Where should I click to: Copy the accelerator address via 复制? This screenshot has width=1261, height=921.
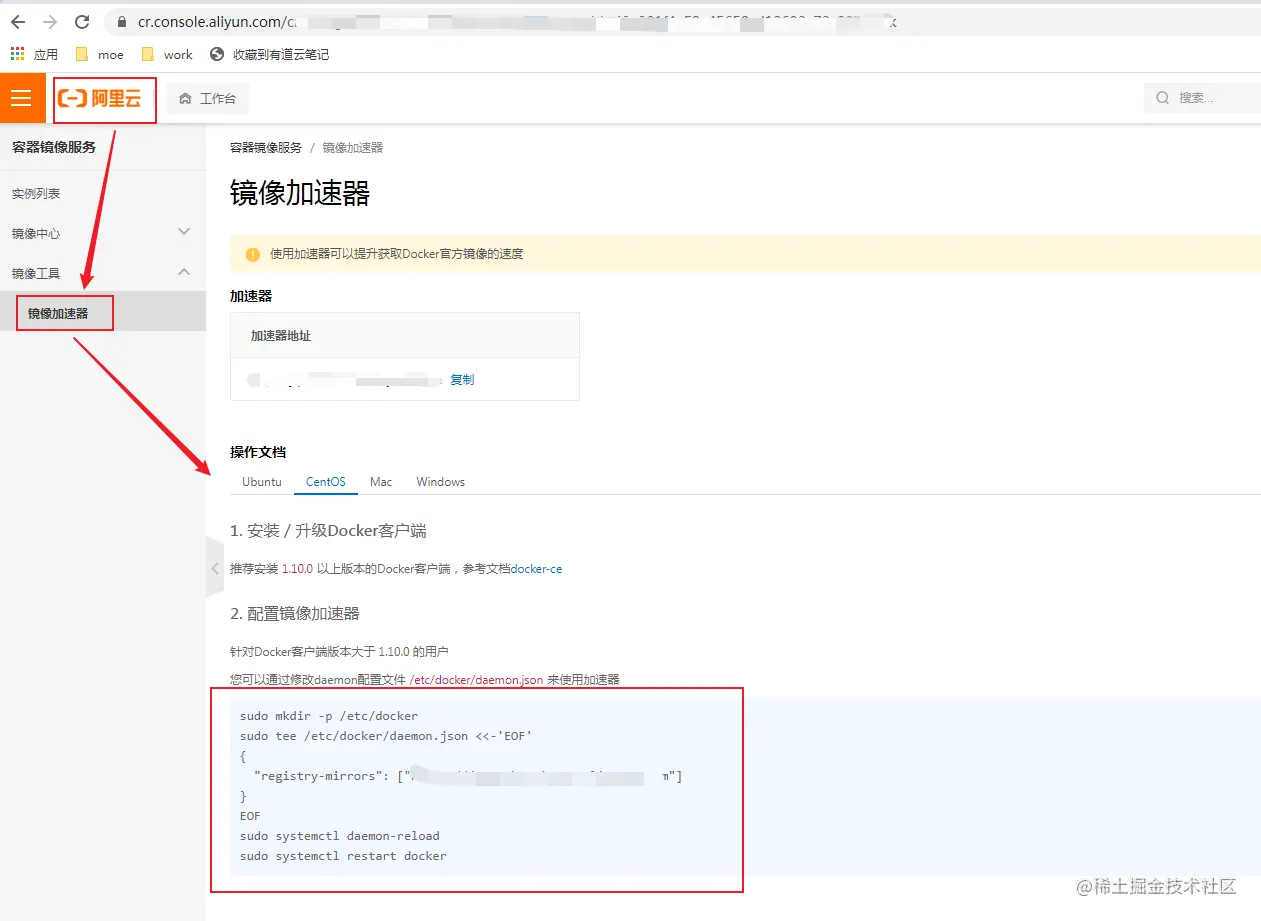(462, 380)
